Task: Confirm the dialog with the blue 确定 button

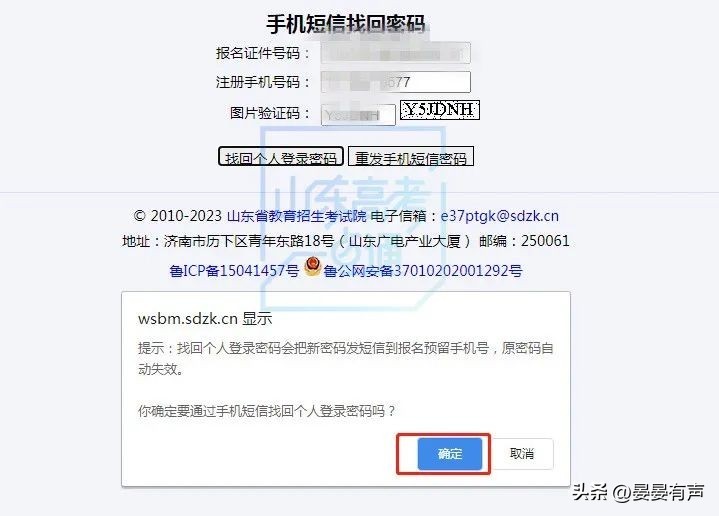Action: click(x=449, y=454)
